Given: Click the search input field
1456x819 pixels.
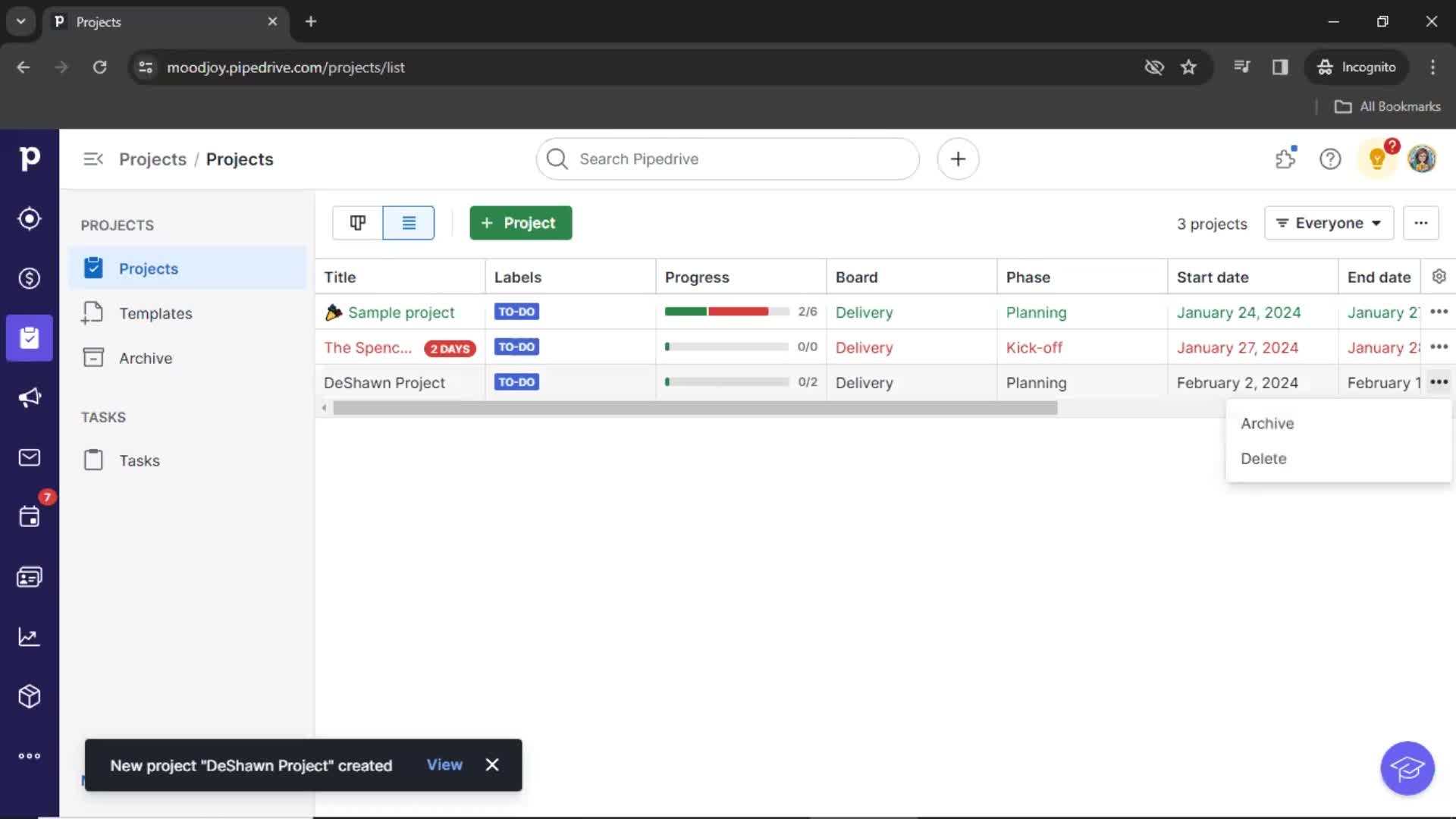Looking at the screenshot, I should click(727, 159).
